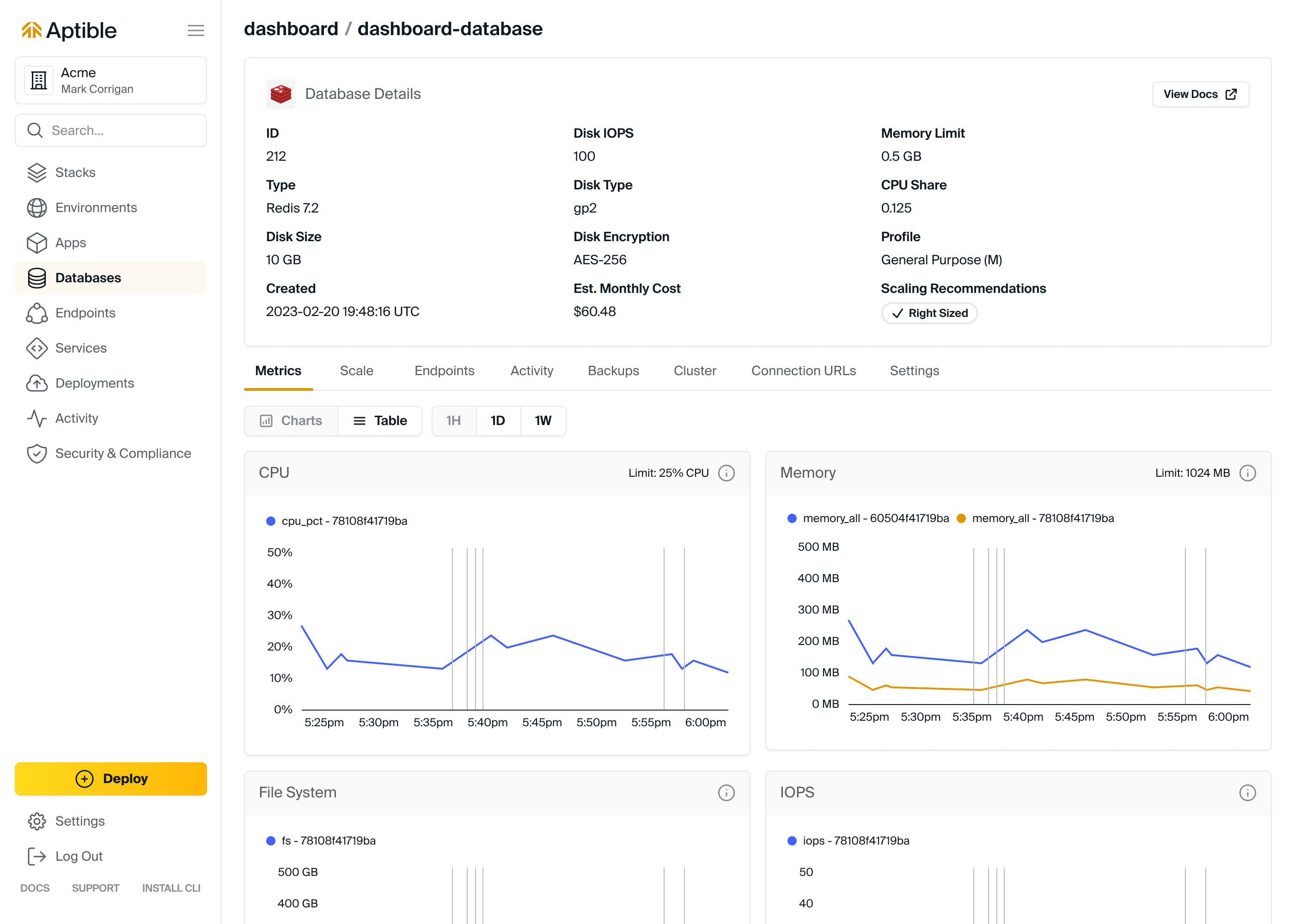Switch to Table view

click(380, 420)
